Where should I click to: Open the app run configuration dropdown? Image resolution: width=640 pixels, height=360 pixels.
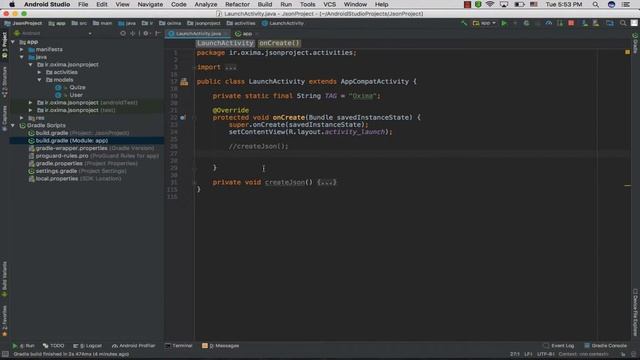click(484, 23)
